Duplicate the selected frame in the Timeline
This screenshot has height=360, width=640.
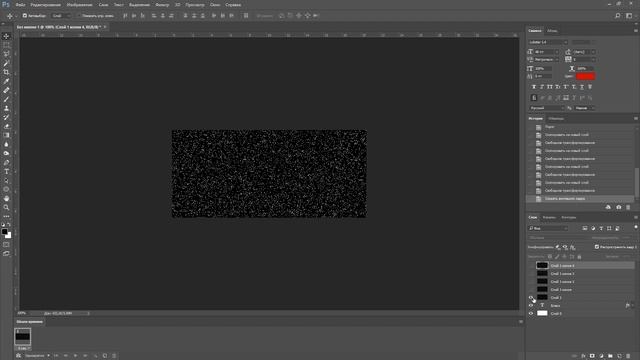105,356
